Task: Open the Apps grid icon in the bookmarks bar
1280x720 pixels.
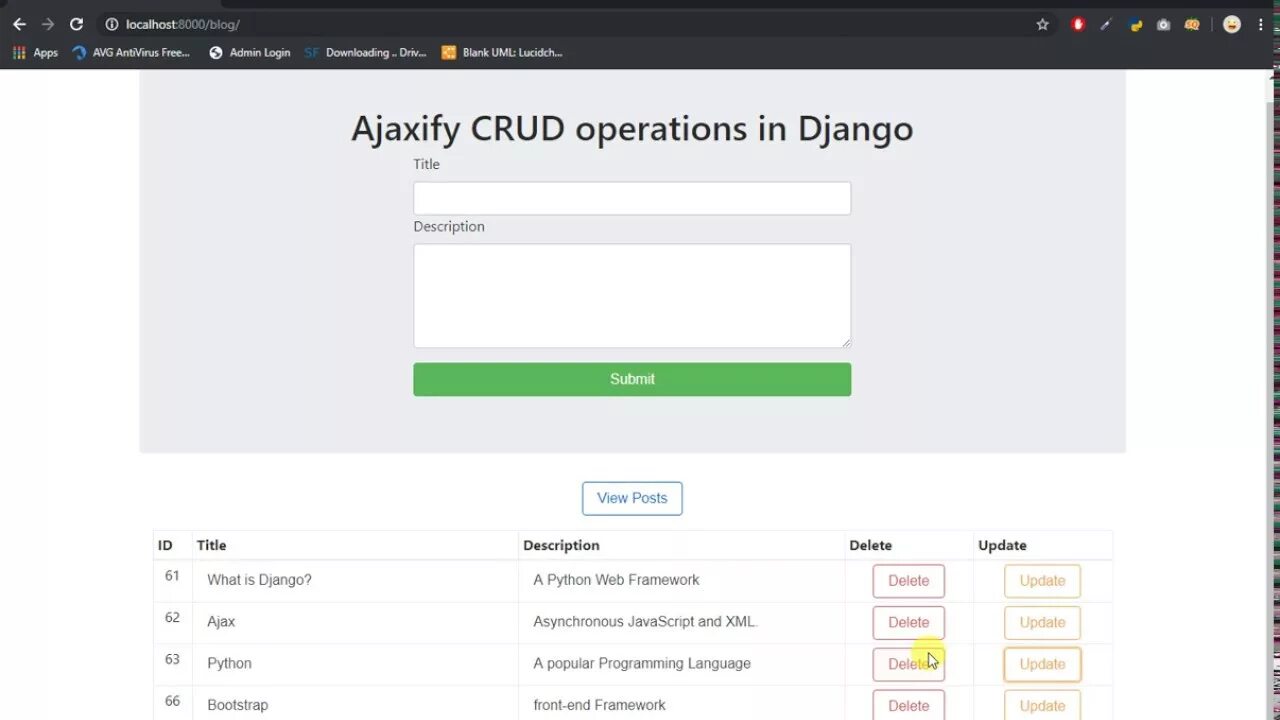Action: point(19,52)
